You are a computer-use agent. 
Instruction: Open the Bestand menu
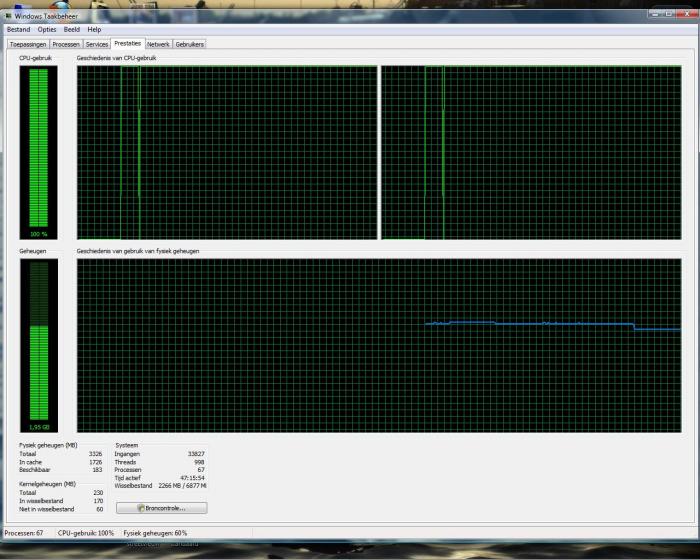pos(18,29)
